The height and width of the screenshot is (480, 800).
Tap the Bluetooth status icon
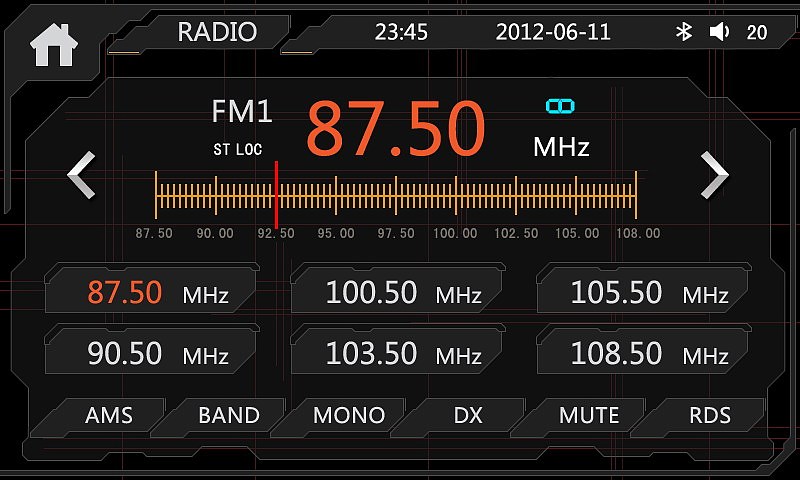click(684, 32)
